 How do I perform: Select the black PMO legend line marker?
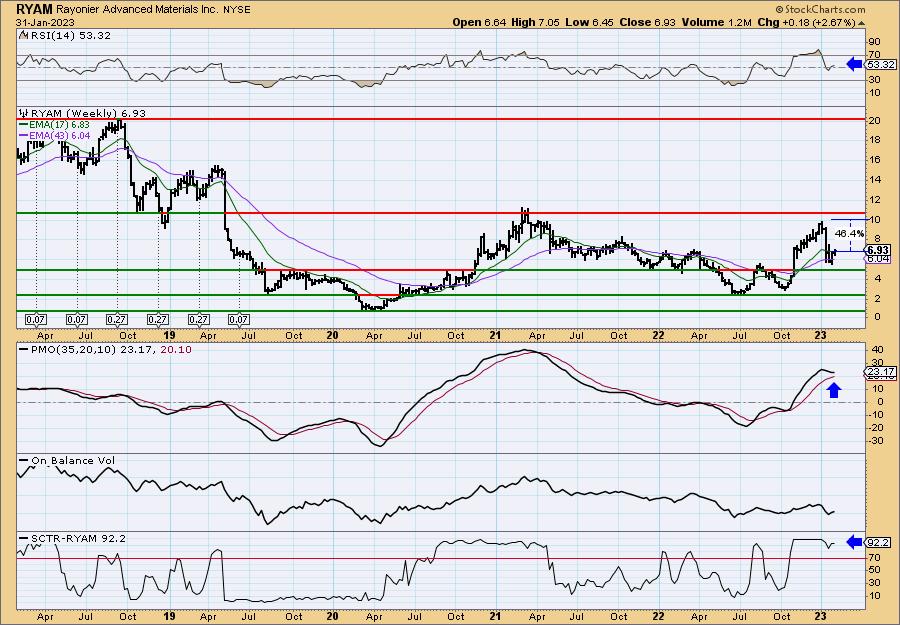24,349
